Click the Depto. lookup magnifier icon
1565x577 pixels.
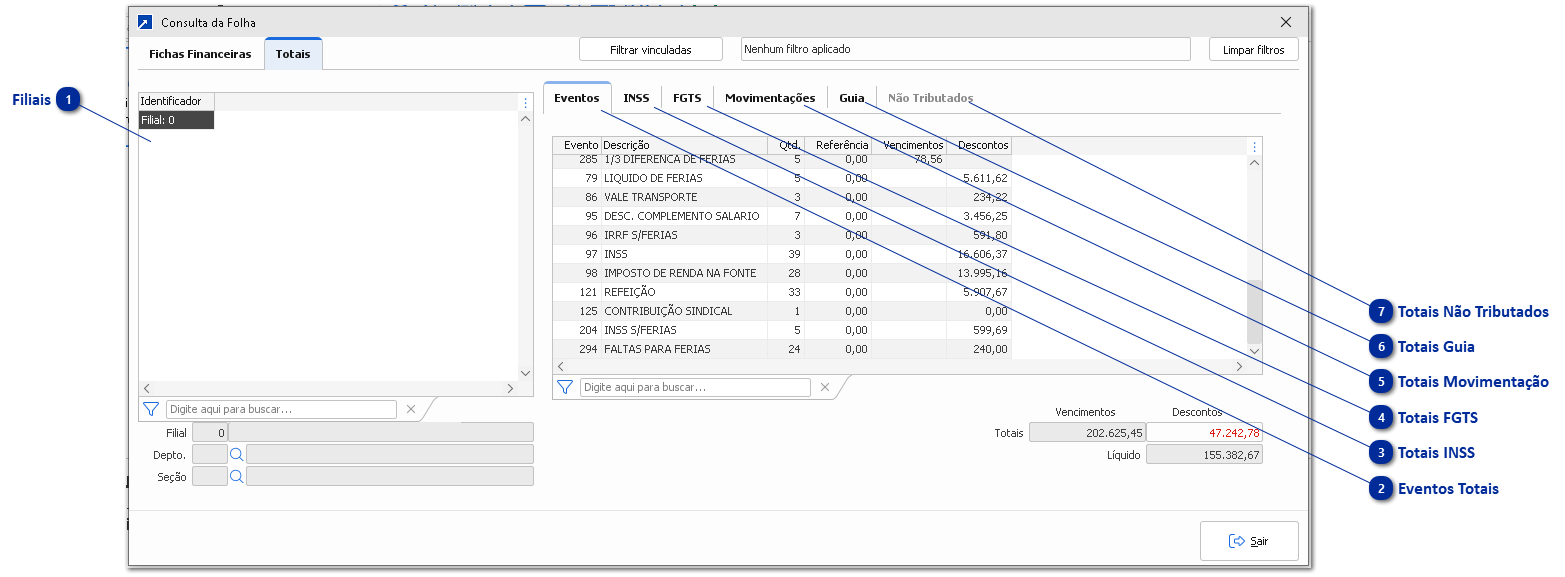tap(237, 454)
